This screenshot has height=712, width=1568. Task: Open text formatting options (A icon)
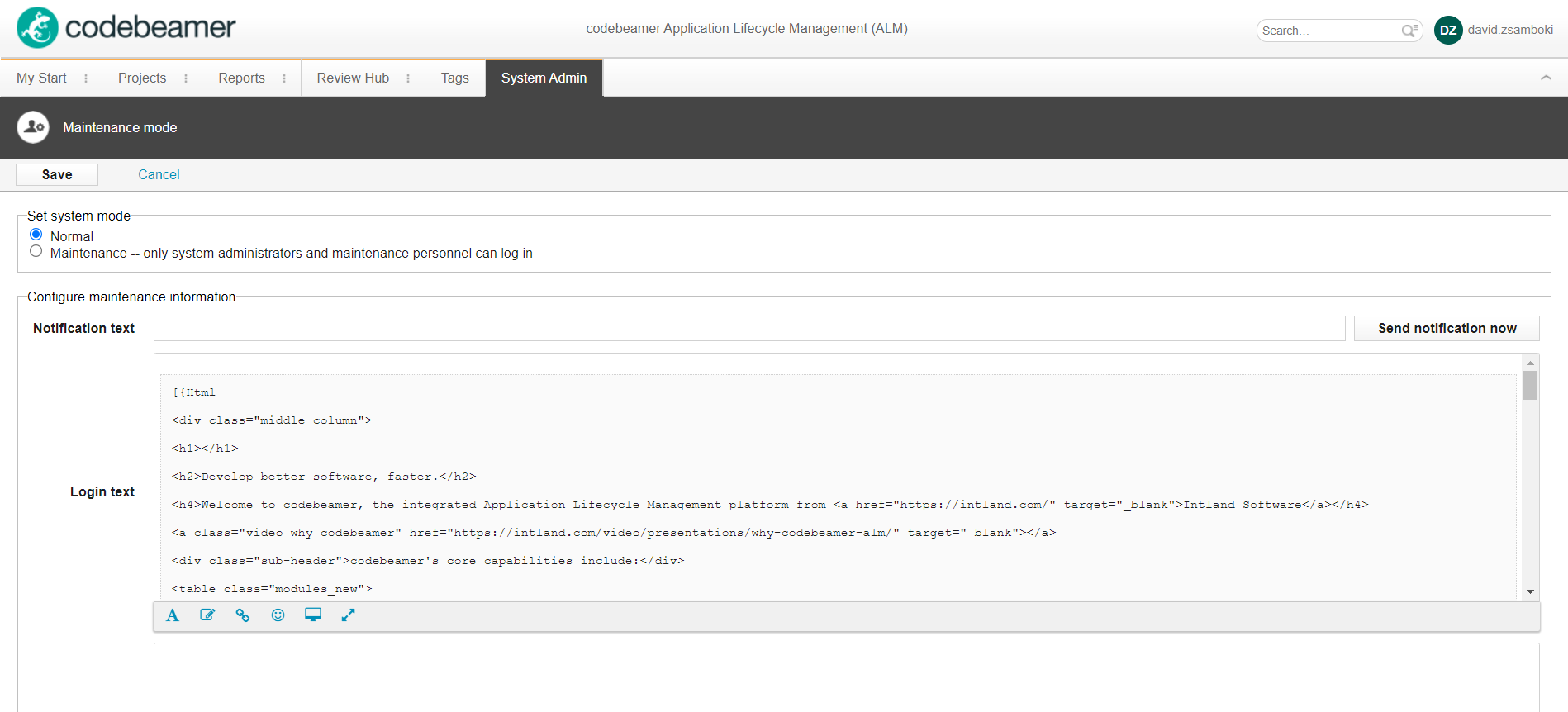(173, 615)
